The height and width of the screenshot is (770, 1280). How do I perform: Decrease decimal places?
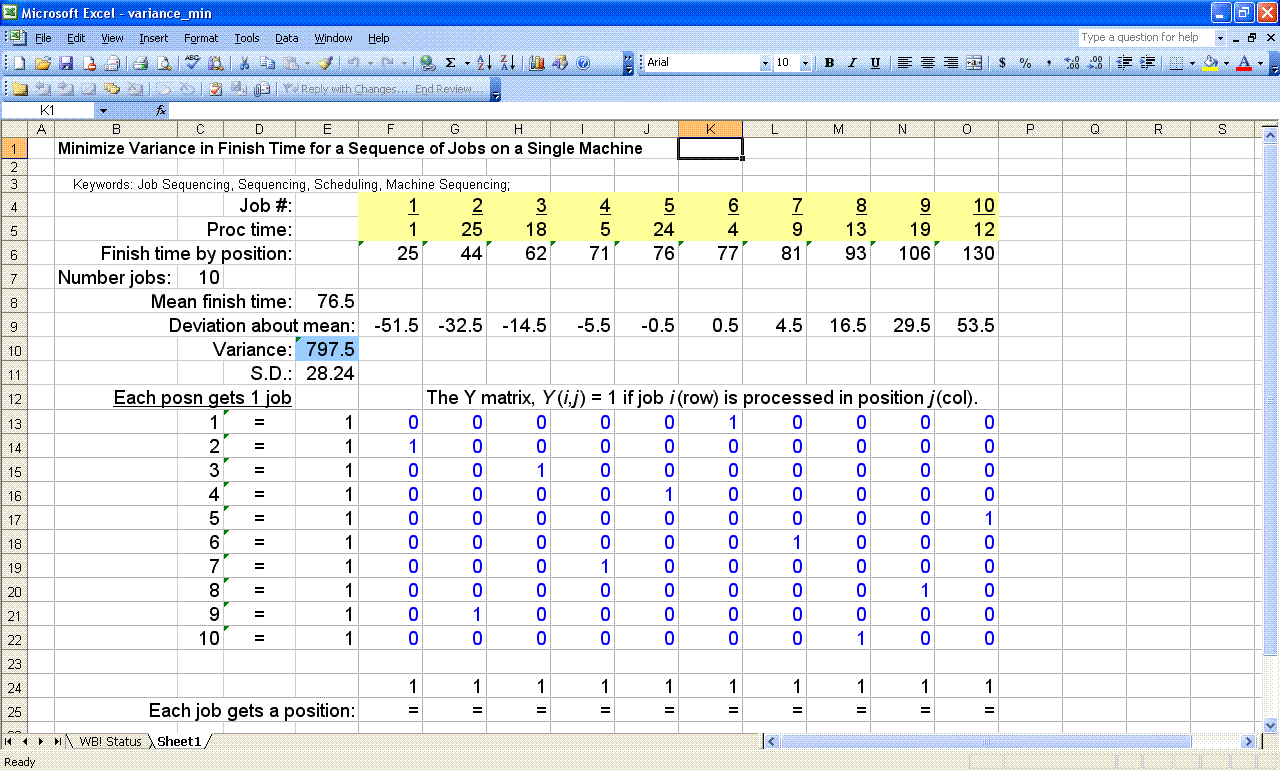pyautogui.click(x=1095, y=63)
